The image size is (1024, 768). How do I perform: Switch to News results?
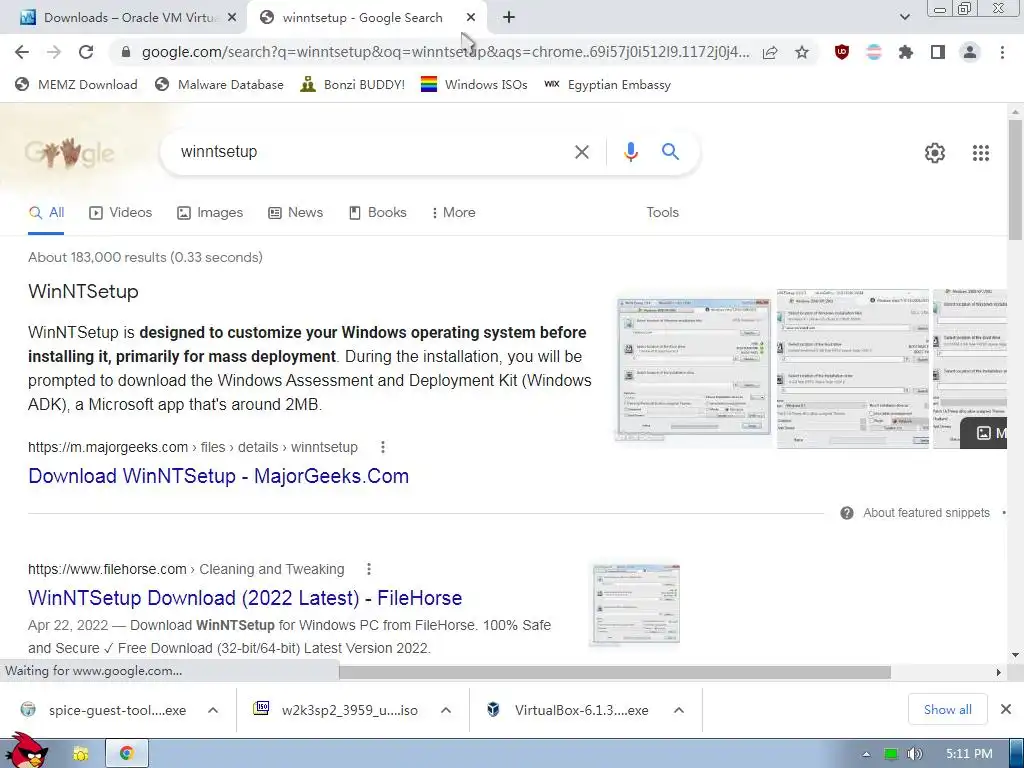[x=296, y=213]
